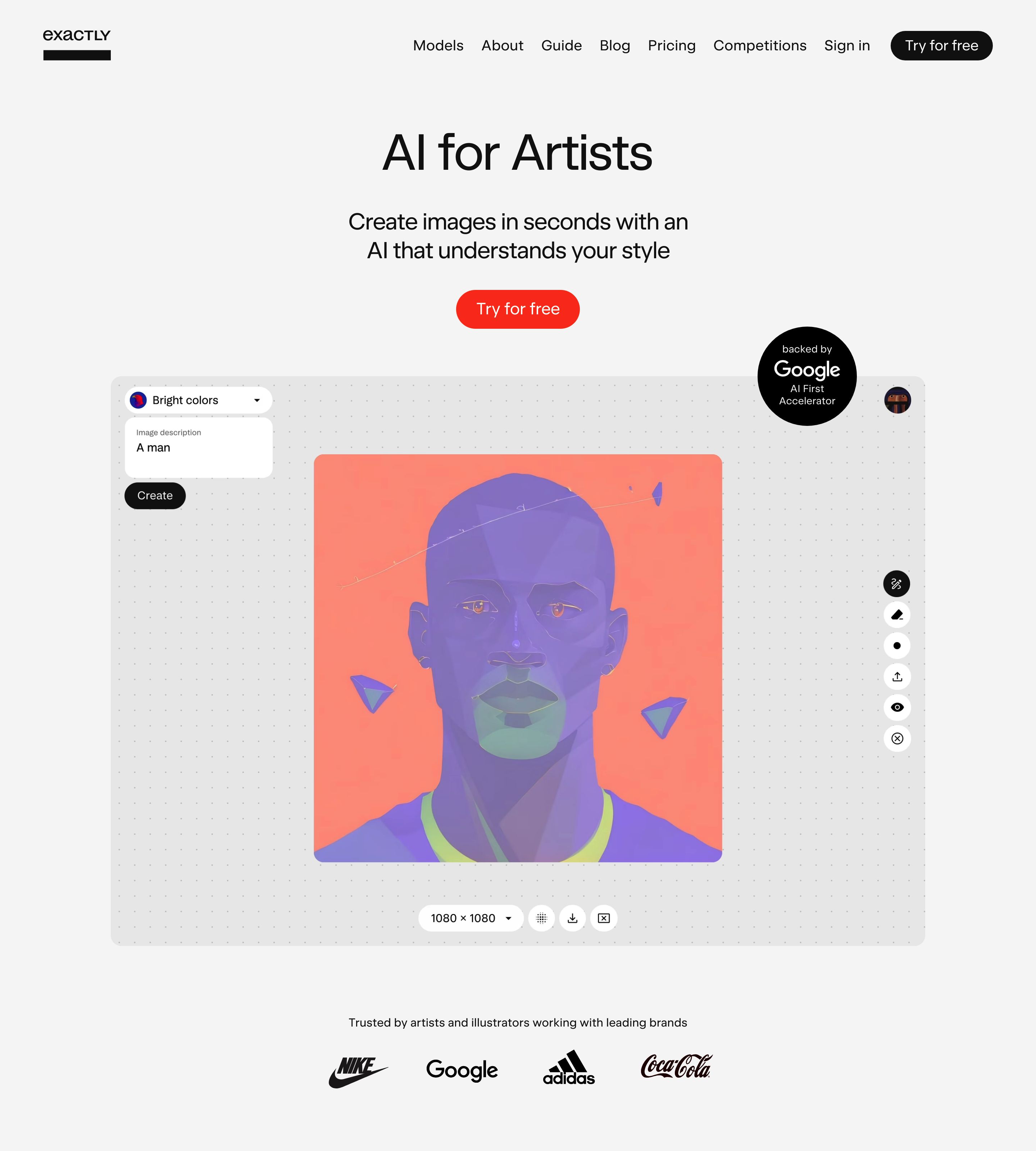Click the brush size dot icon
Image resolution: width=1036 pixels, height=1151 pixels.
896,646
